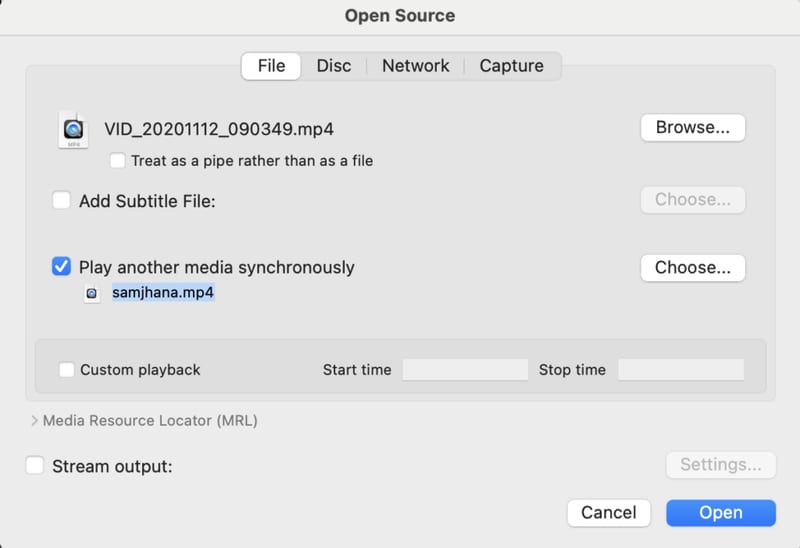The height and width of the screenshot is (548, 800).
Task: Switch to the File tab
Action: 271,66
